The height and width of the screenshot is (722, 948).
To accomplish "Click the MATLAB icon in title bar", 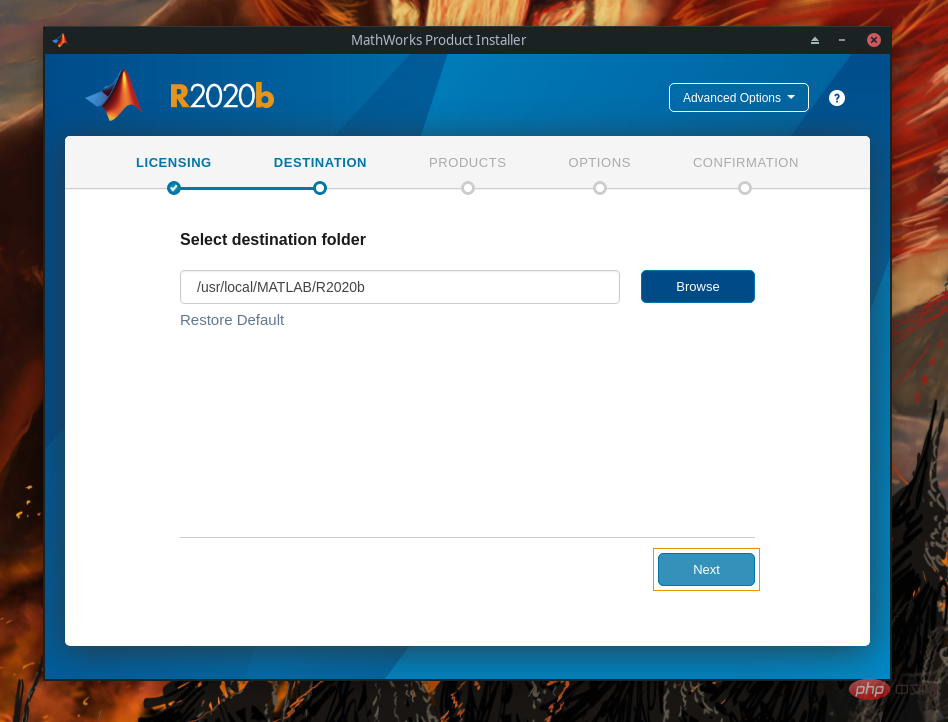I will coord(60,40).
